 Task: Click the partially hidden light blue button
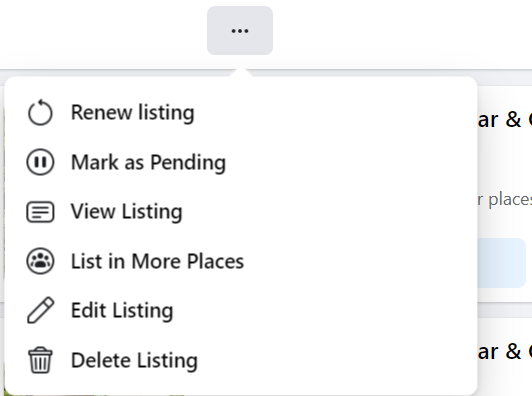(x=501, y=263)
